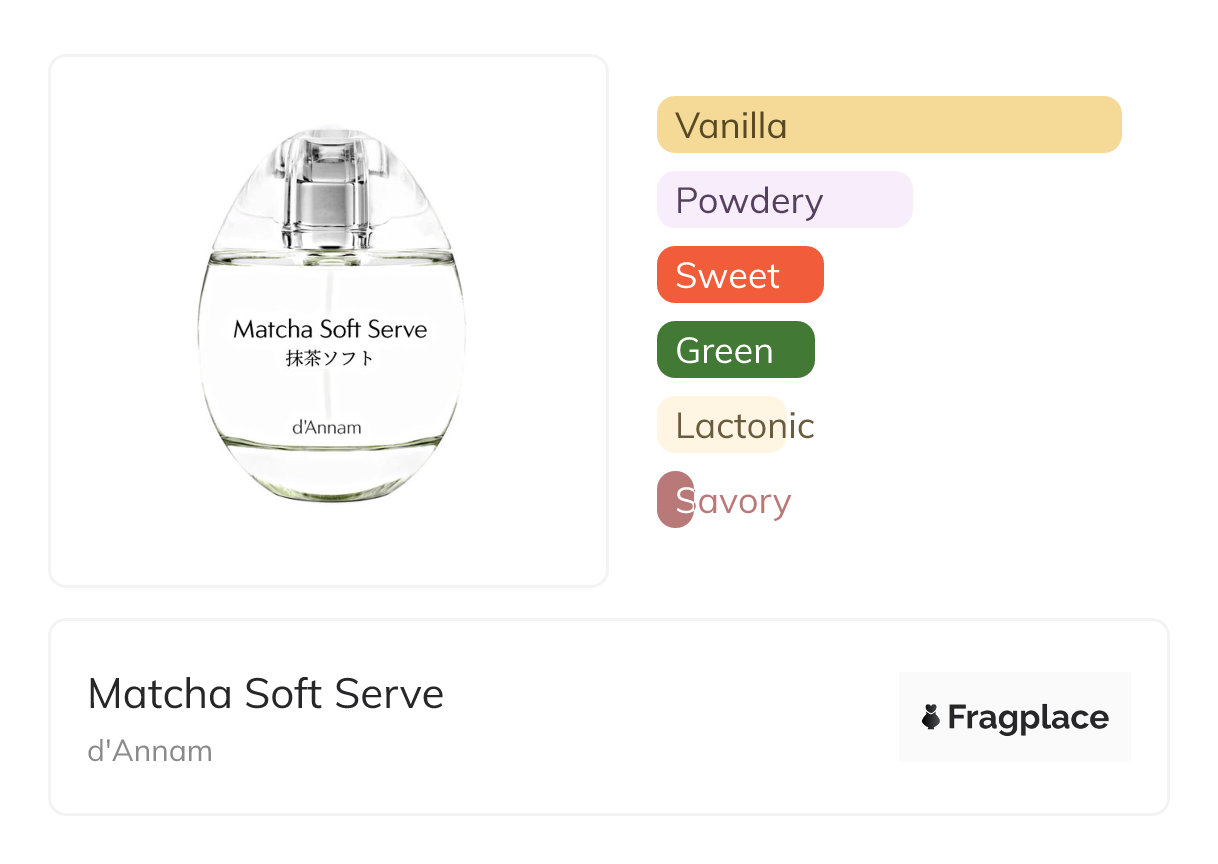Click the Japanese text on the bottle label

(330, 358)
